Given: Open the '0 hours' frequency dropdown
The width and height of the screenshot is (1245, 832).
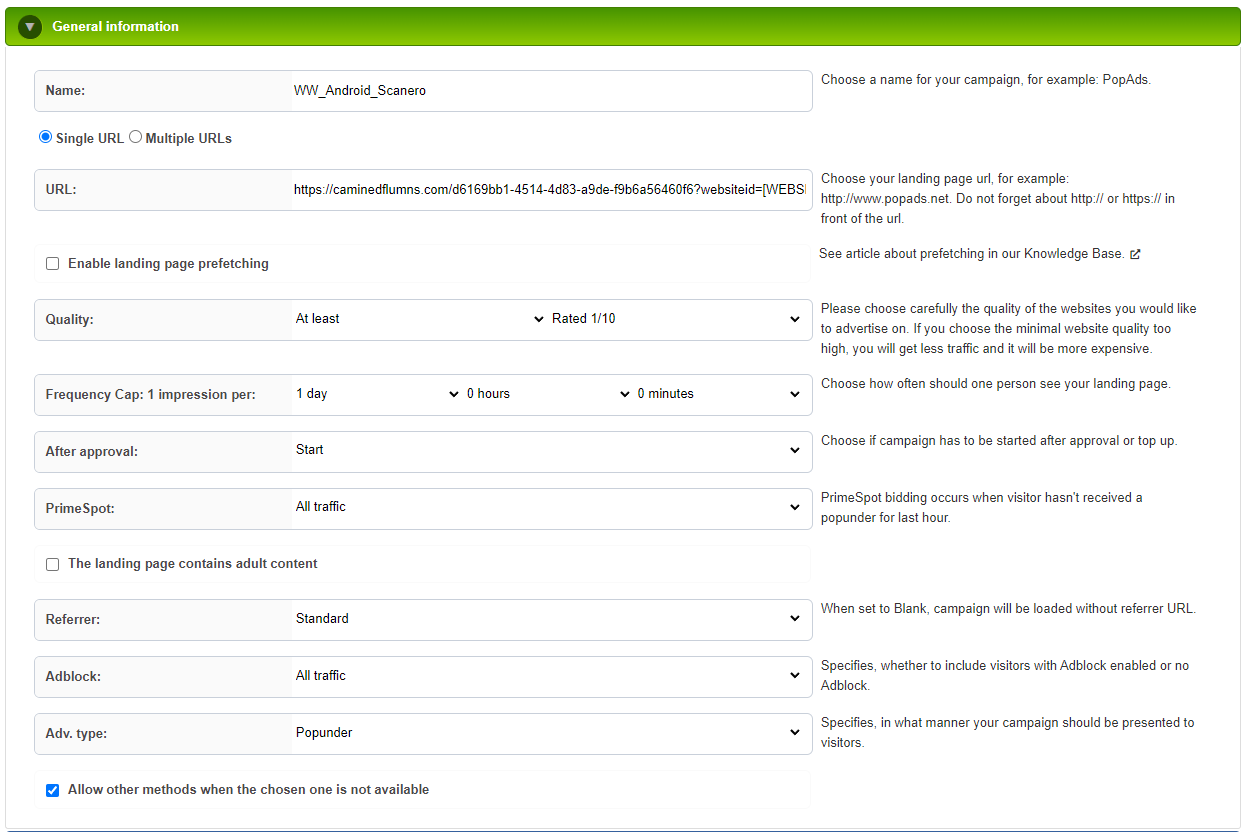Looking at the screenshot, I should [548, 394].
